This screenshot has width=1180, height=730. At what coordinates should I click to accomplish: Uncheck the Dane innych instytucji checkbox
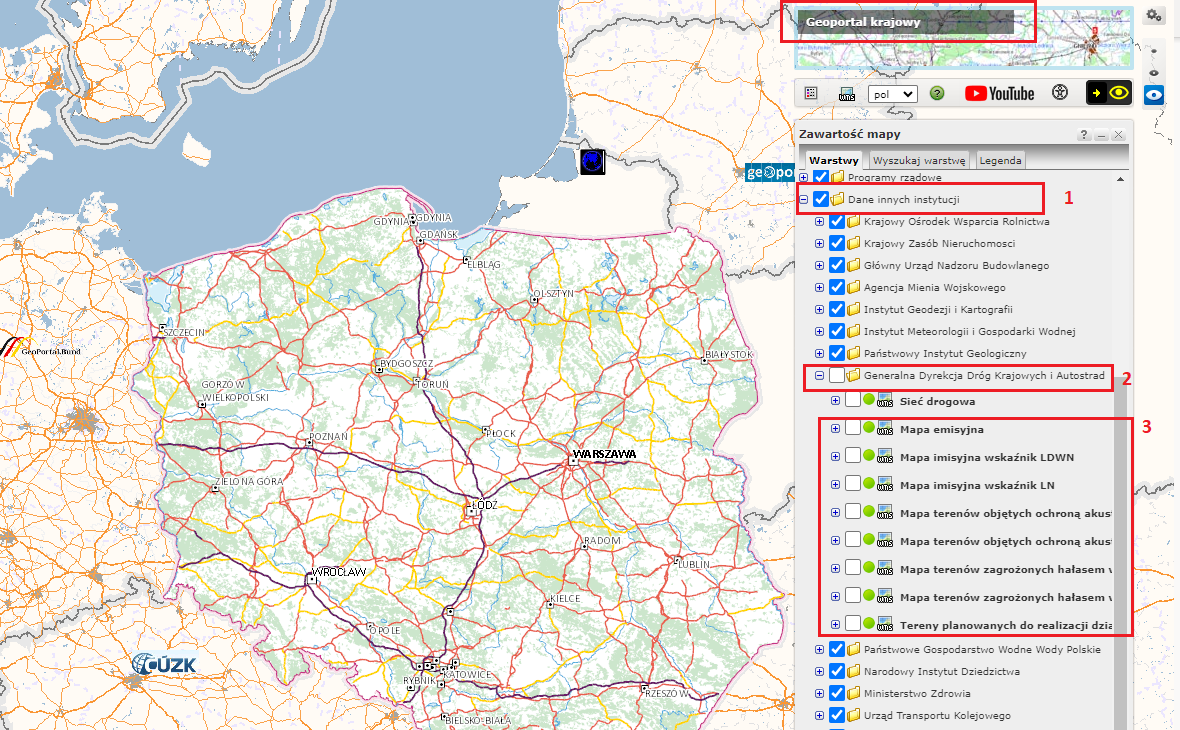821,199
